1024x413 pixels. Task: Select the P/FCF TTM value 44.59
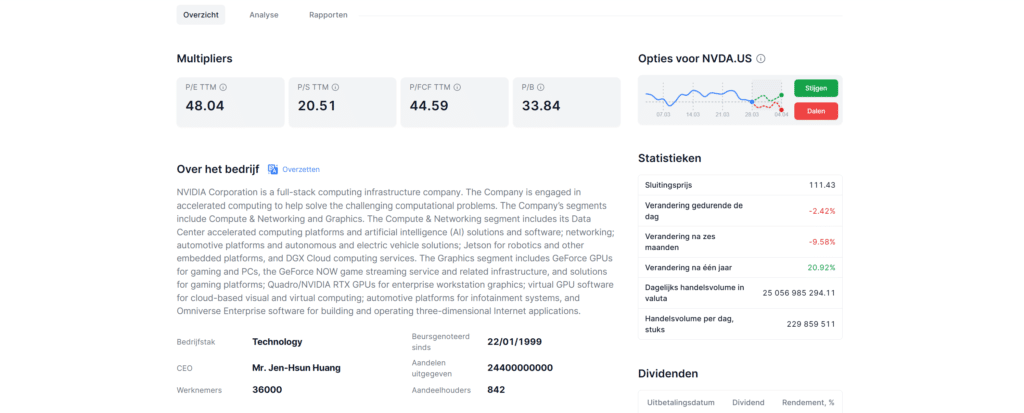[x=429, y=106]
